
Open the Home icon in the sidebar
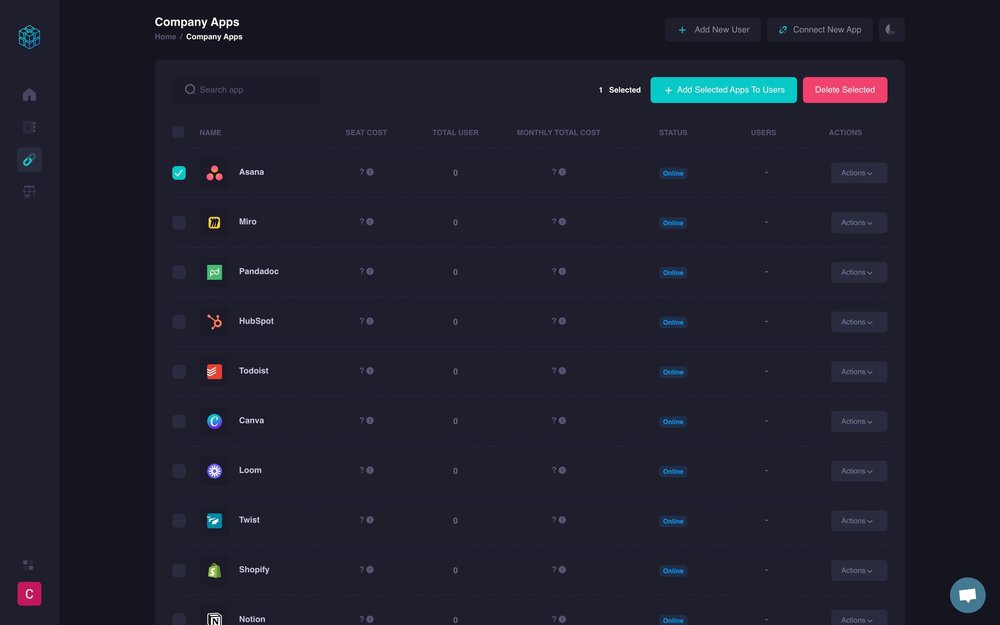pos(29,94)
